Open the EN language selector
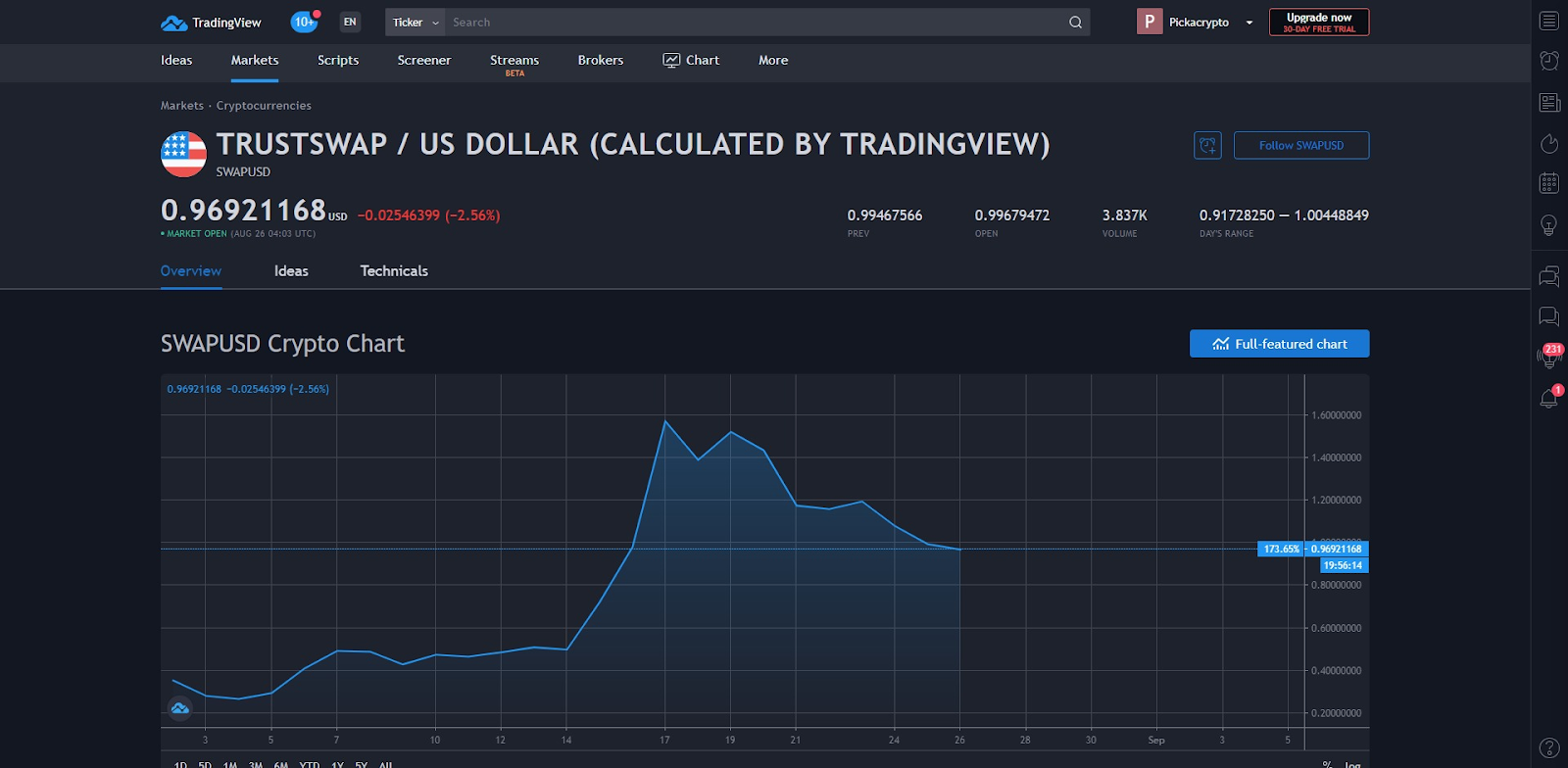 point(350,22)
